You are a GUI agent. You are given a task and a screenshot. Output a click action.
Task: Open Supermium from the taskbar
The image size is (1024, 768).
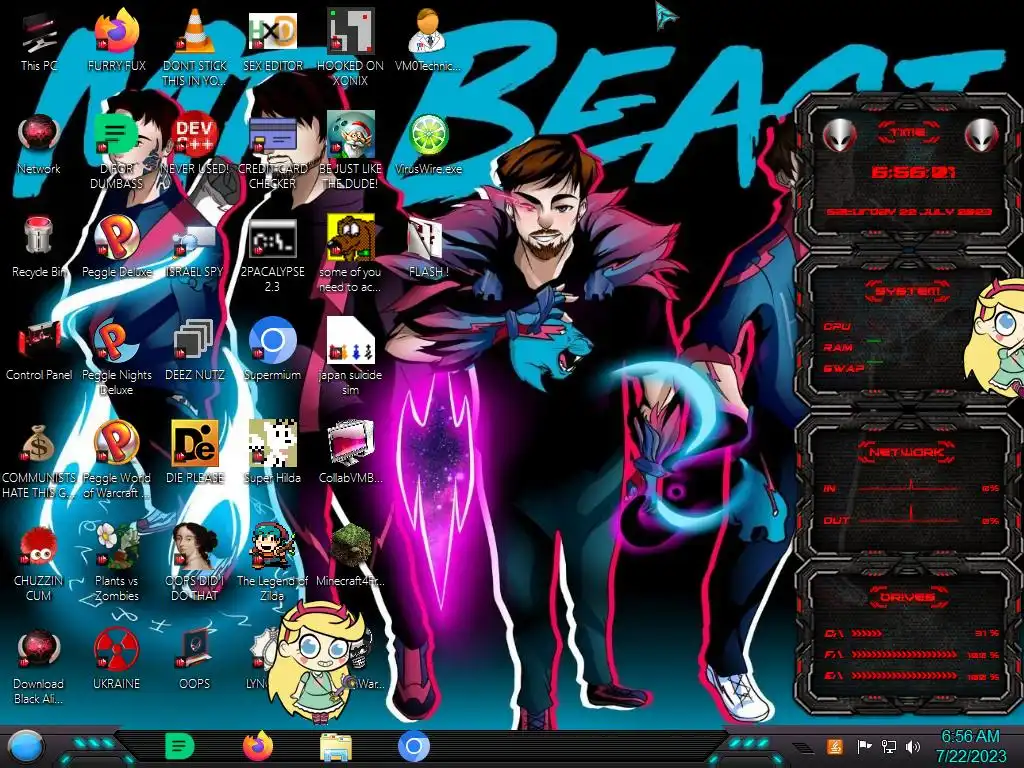pos(413,746)
